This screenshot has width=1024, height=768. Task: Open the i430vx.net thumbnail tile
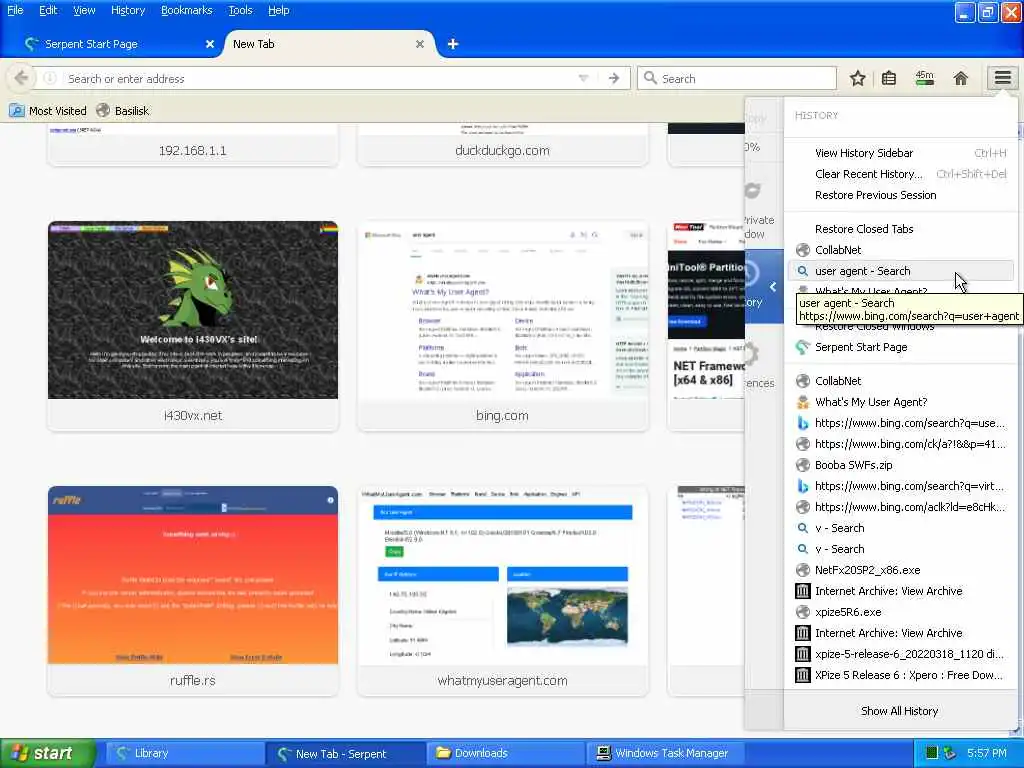tap(193, 326)
